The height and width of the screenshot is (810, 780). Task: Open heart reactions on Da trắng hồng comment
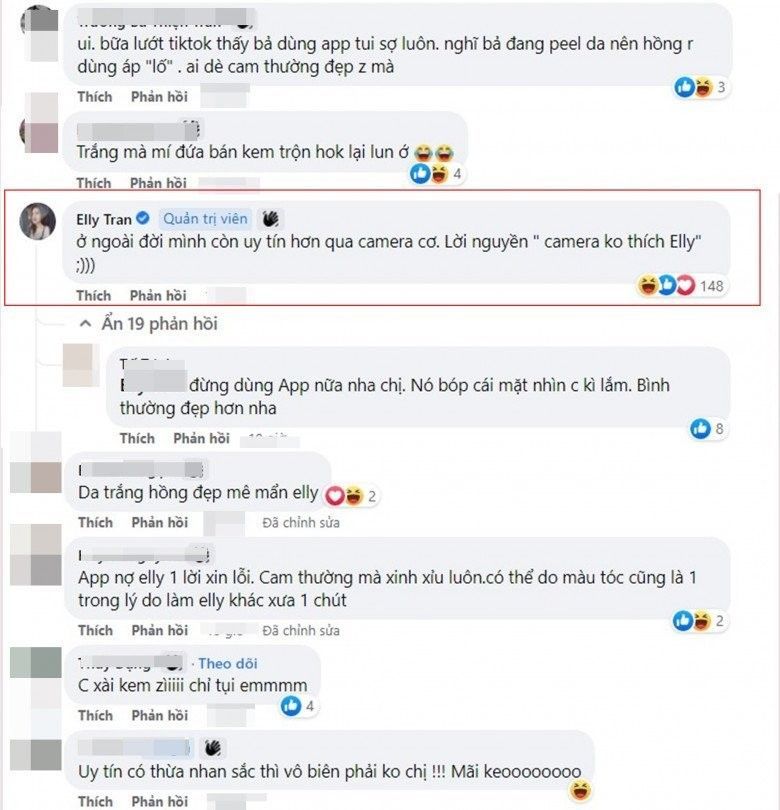click(x=351, y=496)
